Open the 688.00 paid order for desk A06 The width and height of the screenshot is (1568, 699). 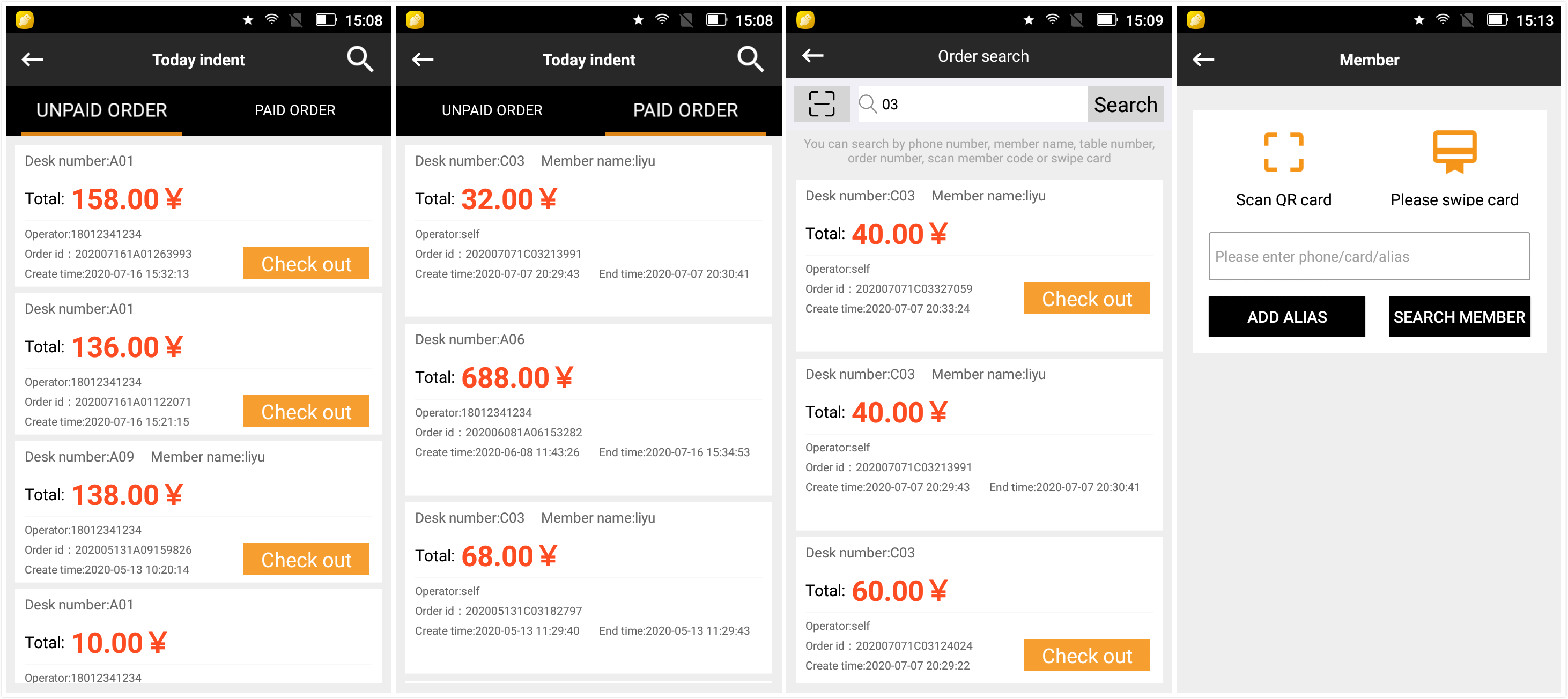[588, 409]
